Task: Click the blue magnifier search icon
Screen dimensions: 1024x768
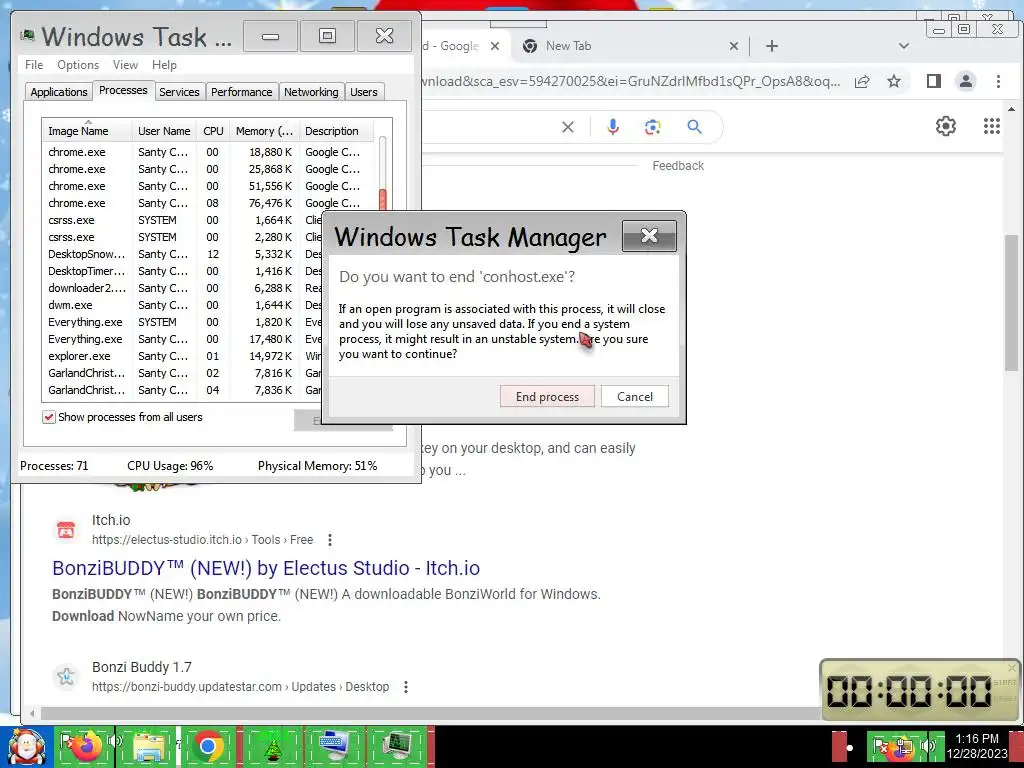Action: coord(694,127)
